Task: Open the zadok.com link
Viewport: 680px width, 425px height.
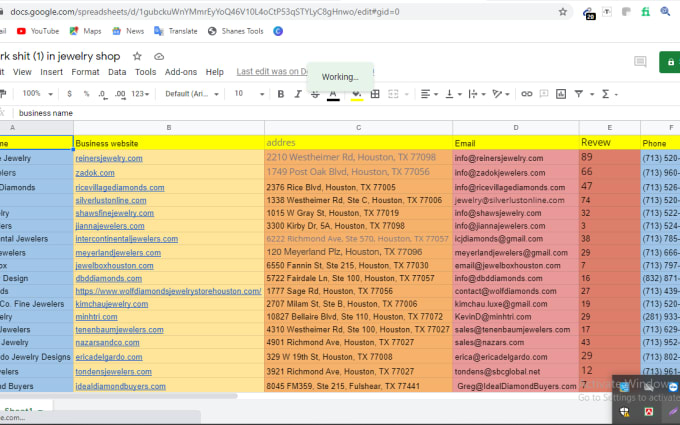Action: tap(95, 173)
